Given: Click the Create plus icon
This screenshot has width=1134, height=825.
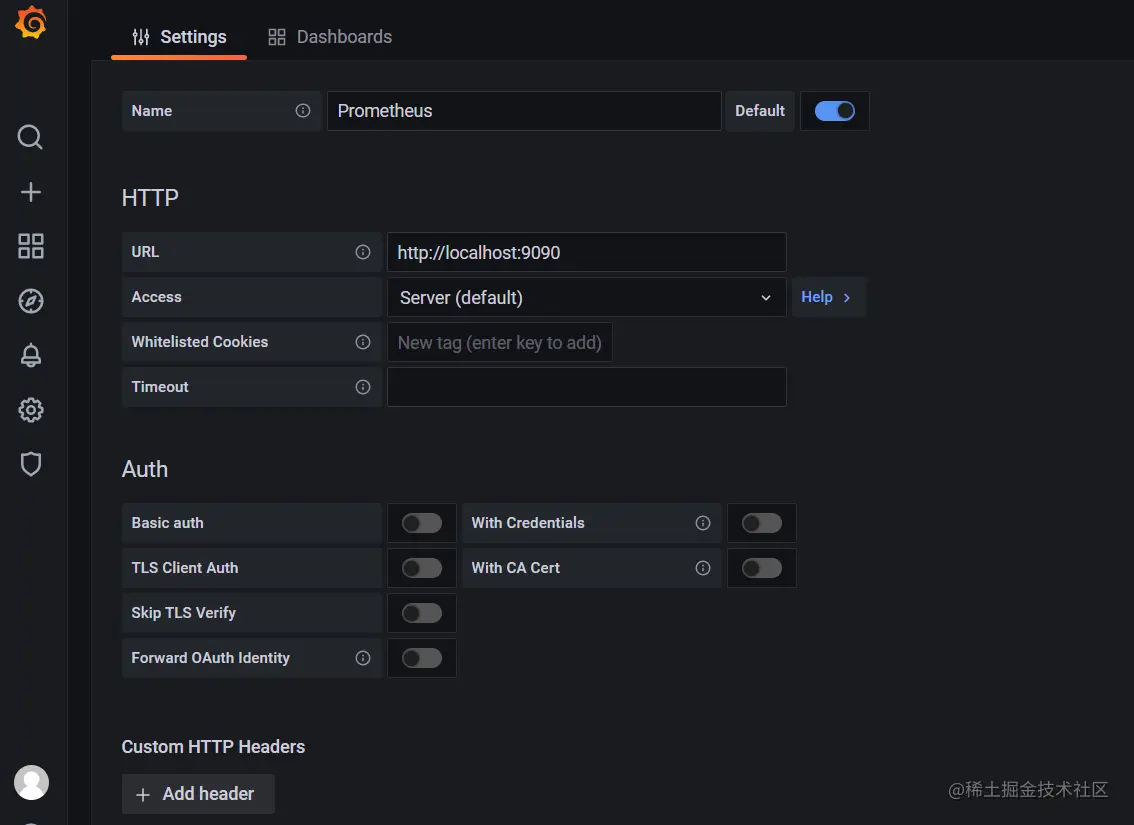Looking at the screenshot, I should (x=31, y=192).
